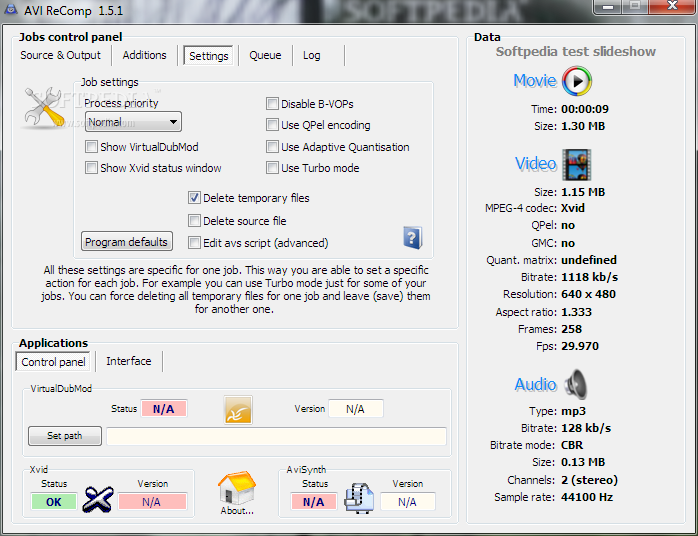Click the Frames value 258
The image size is (698, 536).
pyautogui.click(x=571, y=329)
